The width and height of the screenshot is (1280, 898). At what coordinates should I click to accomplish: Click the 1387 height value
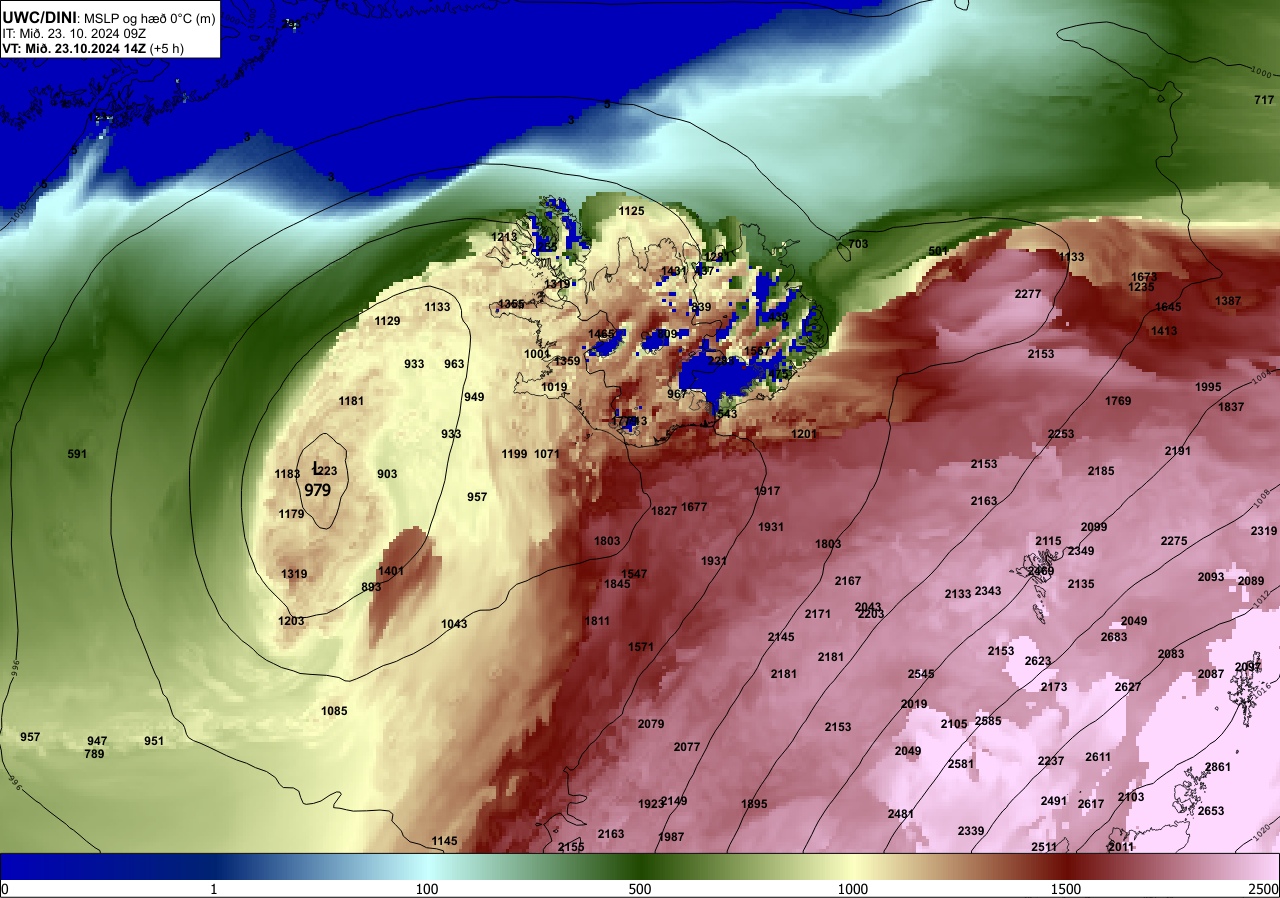(1228, 301)
